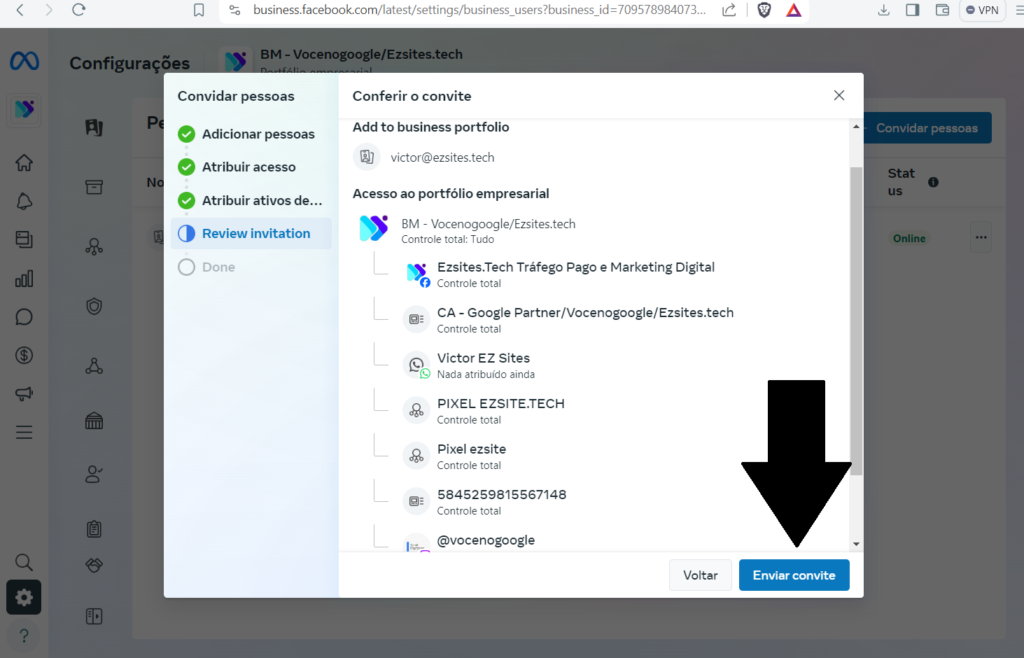Viewport: 1024px width, 658px height.
Task: Open the question mark help icon
Action: click(24, 636)
